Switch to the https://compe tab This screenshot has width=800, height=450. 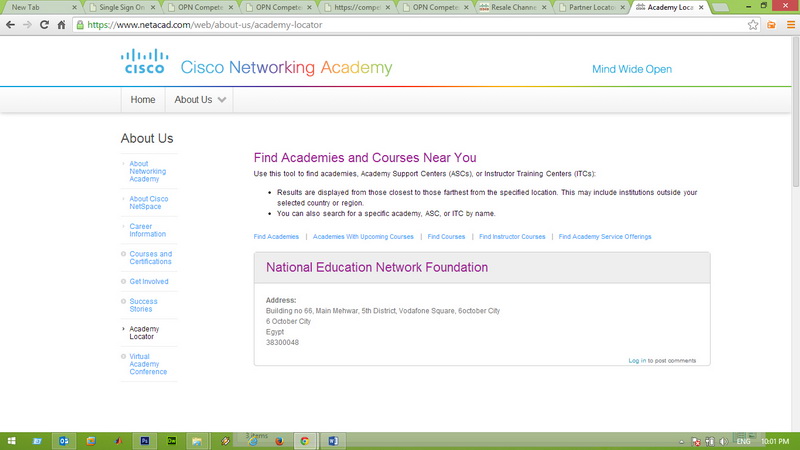pos(356,7)
